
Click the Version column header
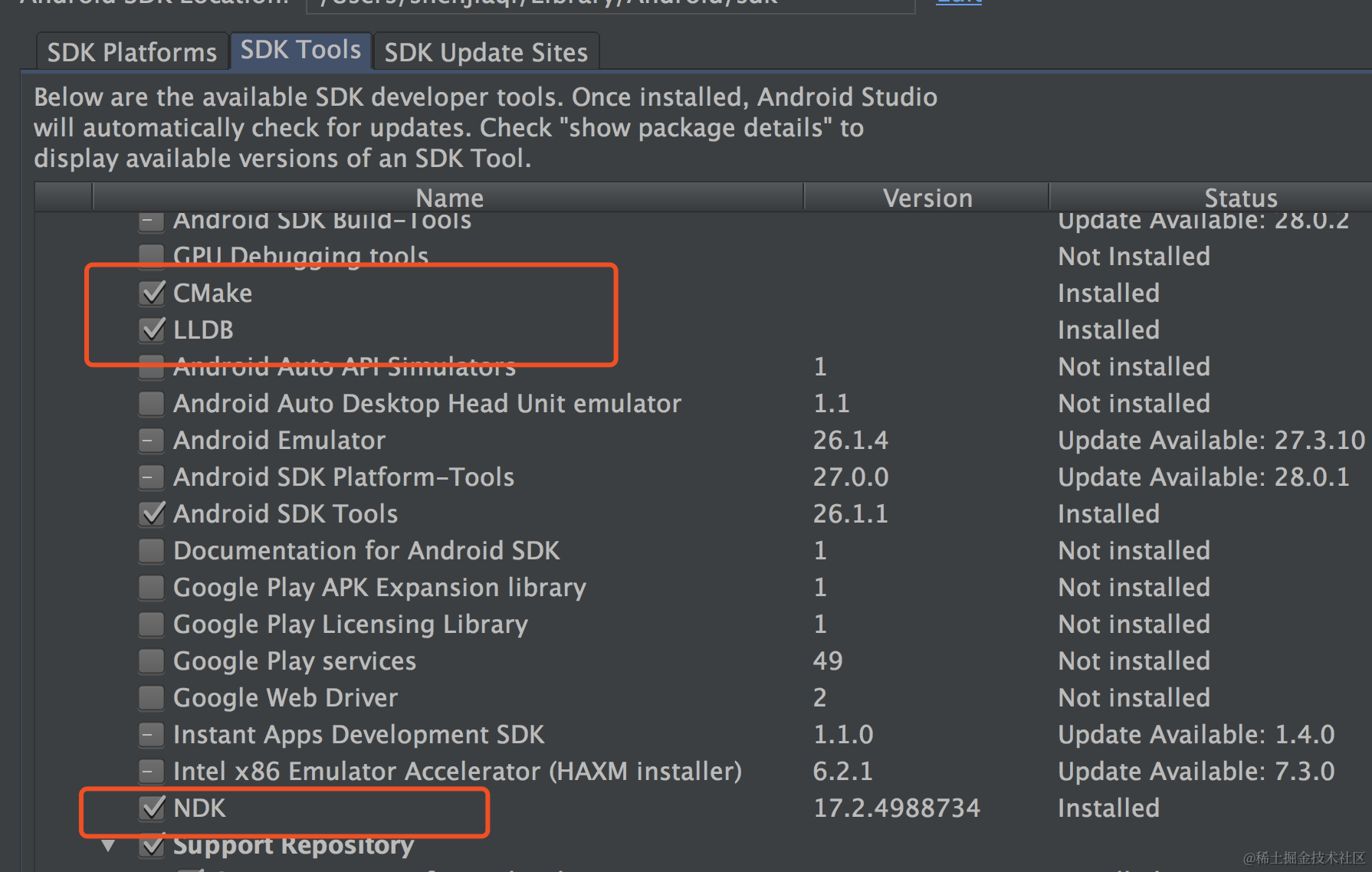pos(927,198)
